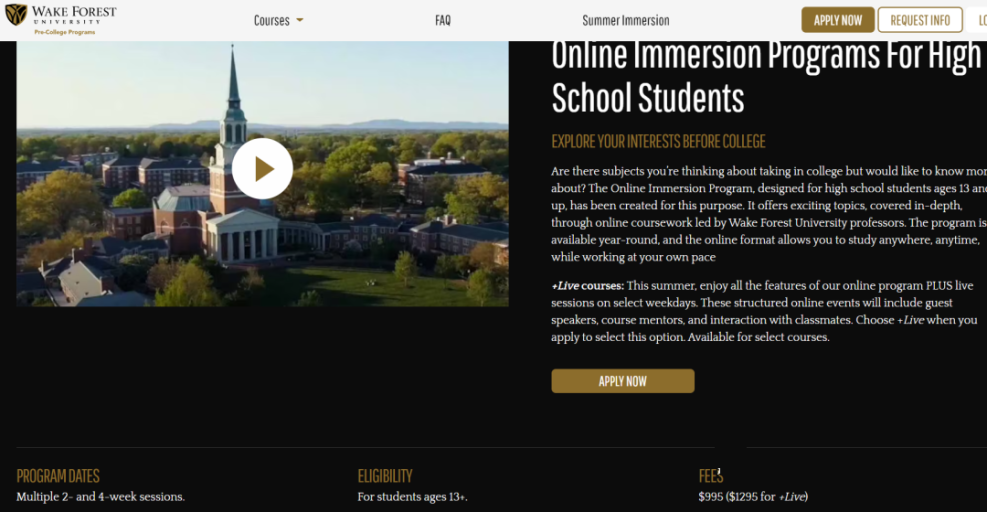Image resolution: width=987 pixels, height=512 pixels.
Task: Click the Eligibility heading
Action: pyautogui.click(x=385, y=475)
